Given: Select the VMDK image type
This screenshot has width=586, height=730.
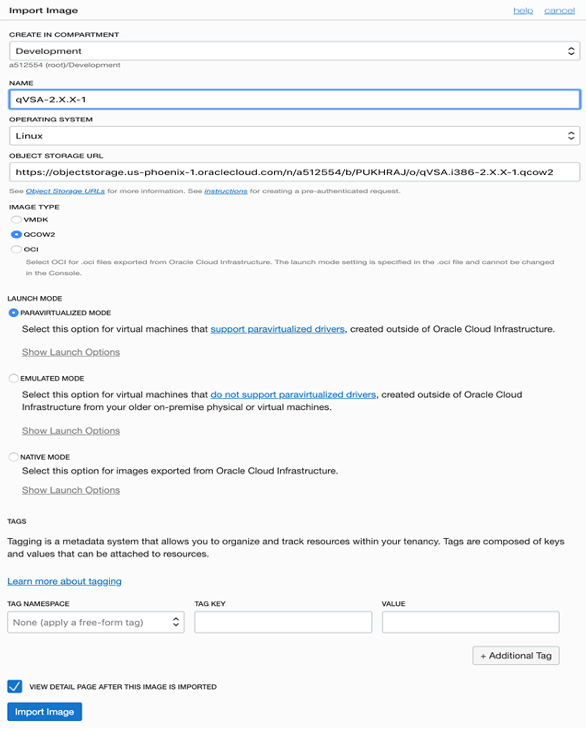Looking at the screenshot, I should [x=16, y=219].
